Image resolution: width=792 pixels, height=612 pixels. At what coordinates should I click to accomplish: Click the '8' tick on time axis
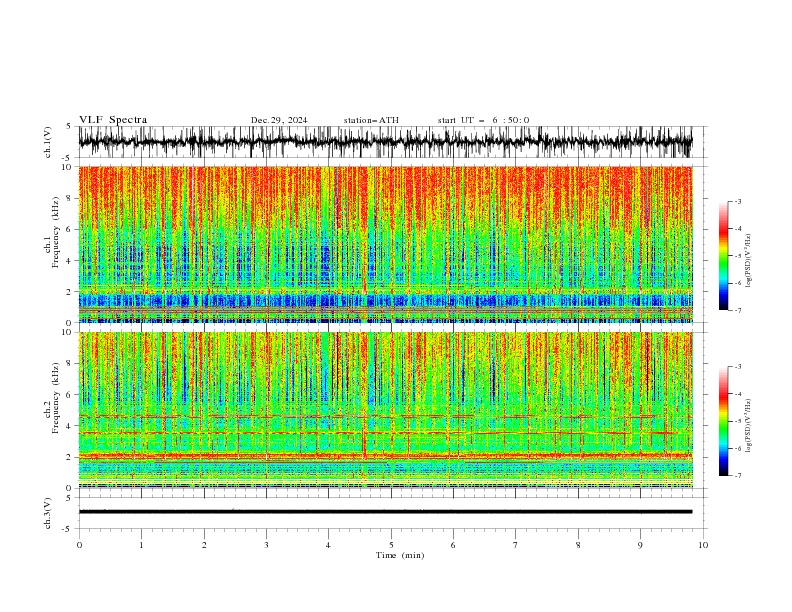pyautogui.click(x=578, y=545)
